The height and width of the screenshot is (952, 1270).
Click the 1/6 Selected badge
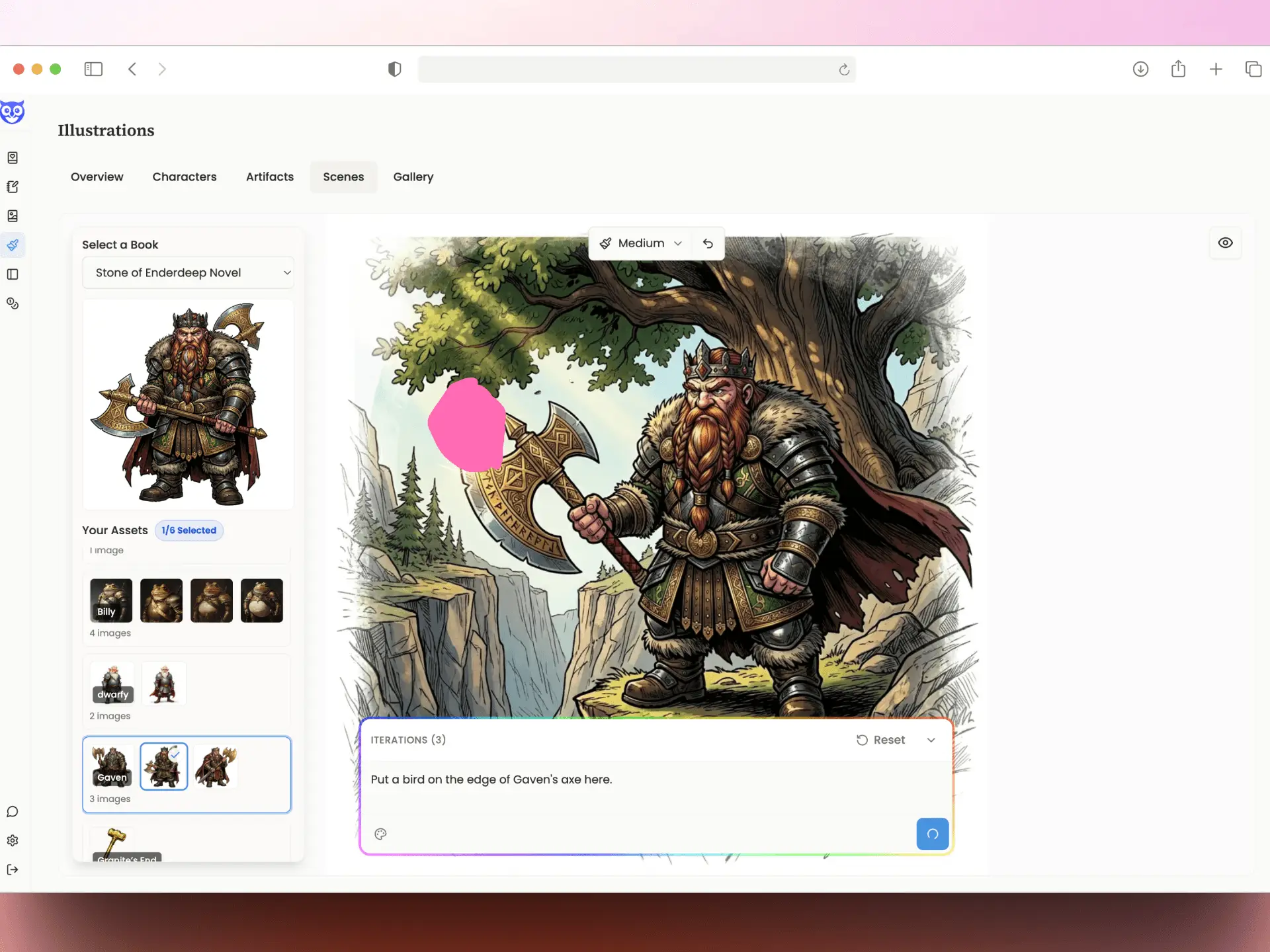click(x=189, y=530)
